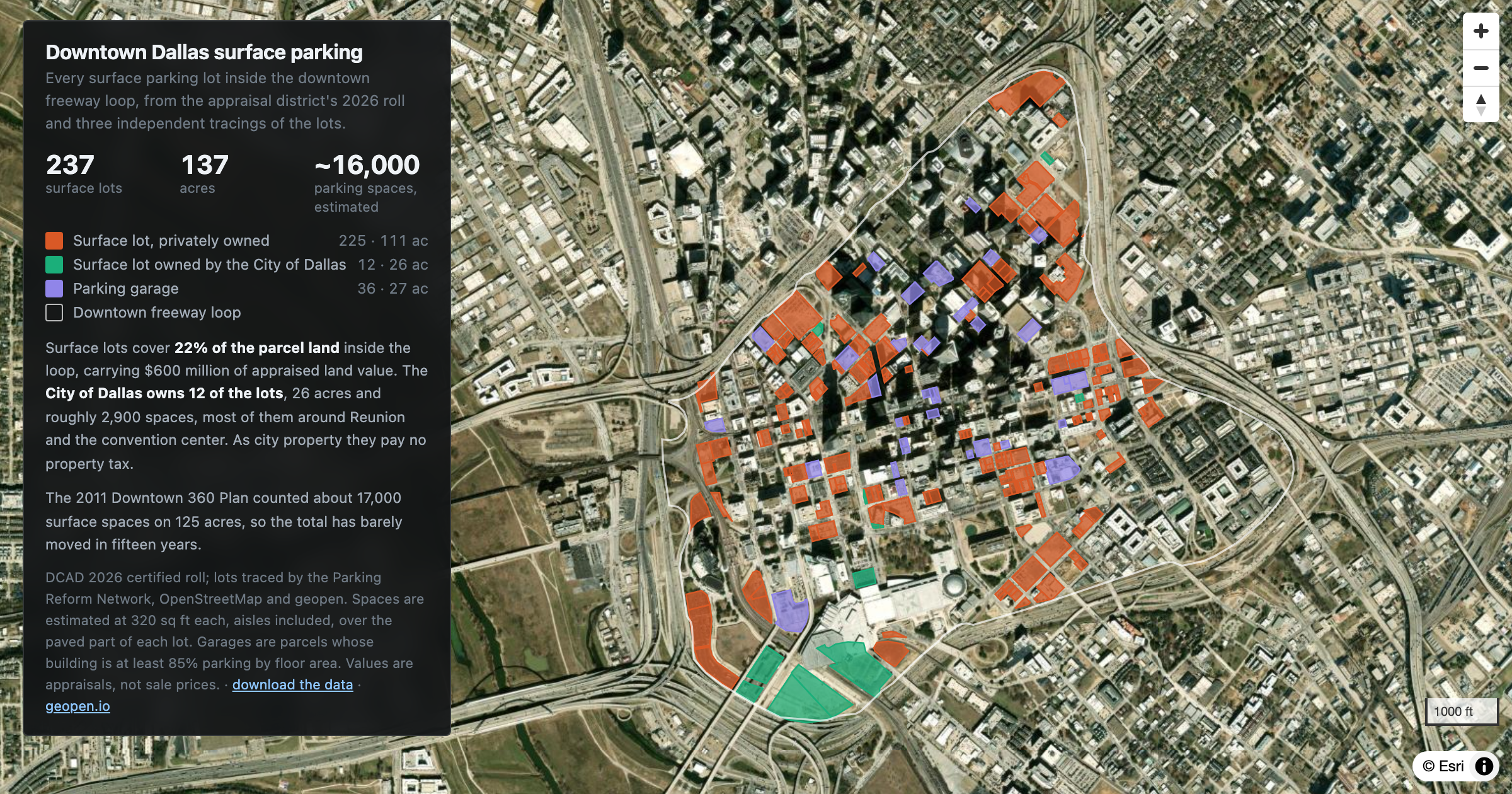
Task: Click 'Every surface parking lot' intro paragraph
Action: 225,101
